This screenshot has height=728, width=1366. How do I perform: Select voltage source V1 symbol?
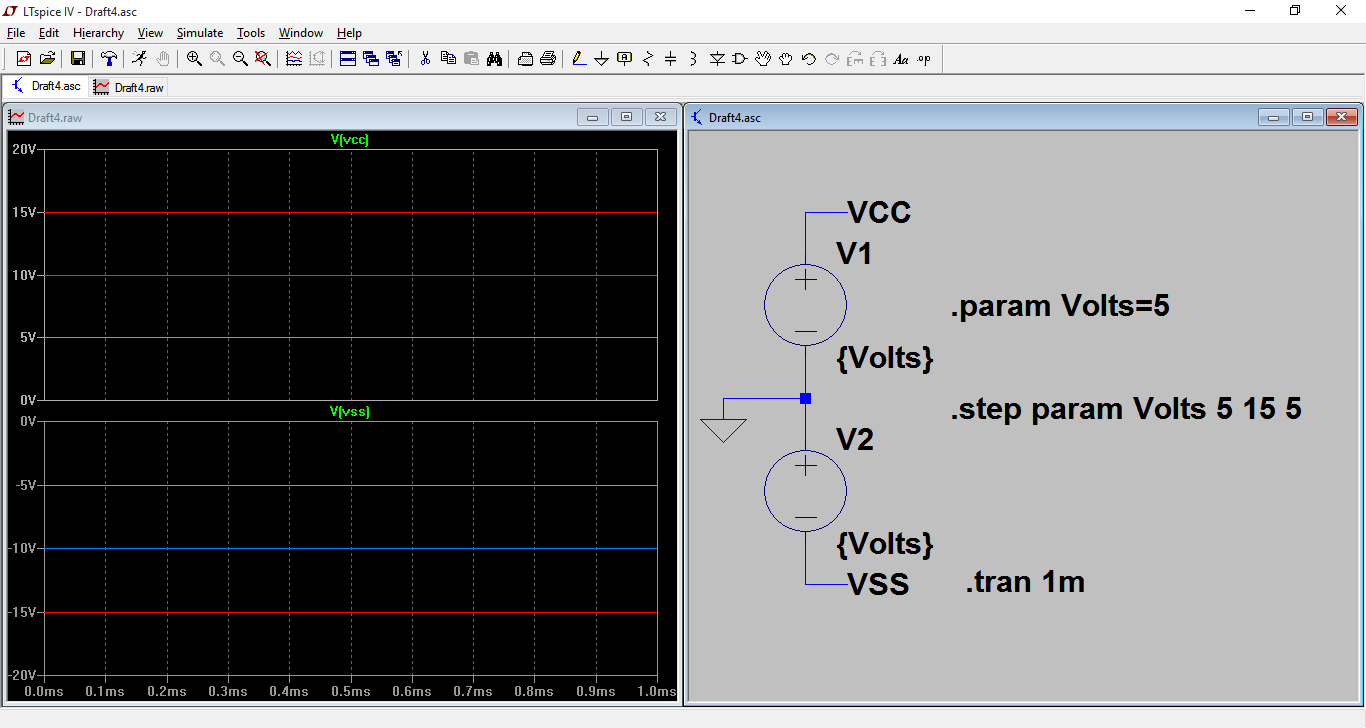click(805, 305)
